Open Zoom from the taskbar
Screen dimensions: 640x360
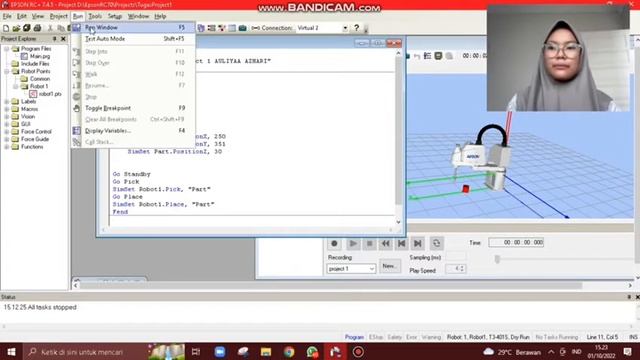(x=220, y=352)
